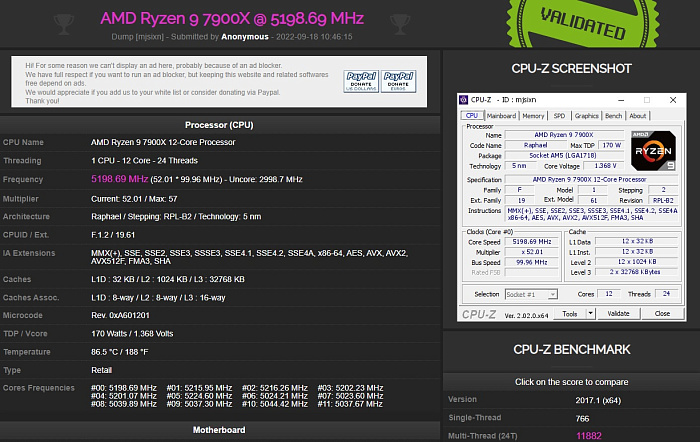Click the pink frequency value 5198.69 MHz
This screenshot has height=442, width=700.
[x=120, y=179]
